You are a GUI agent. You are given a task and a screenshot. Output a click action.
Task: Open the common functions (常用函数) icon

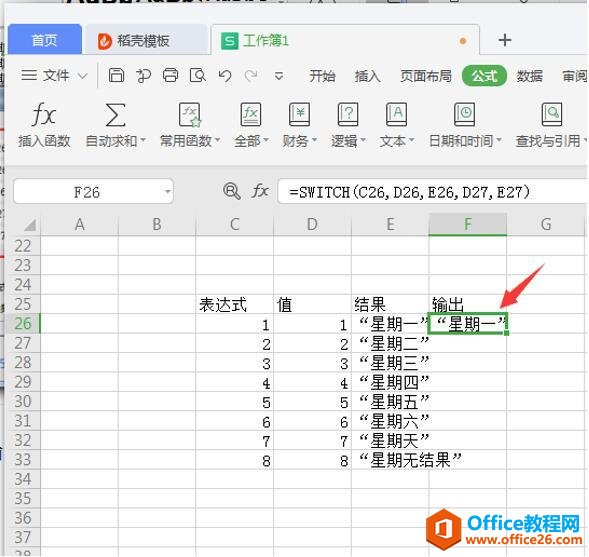coord(190,115)
